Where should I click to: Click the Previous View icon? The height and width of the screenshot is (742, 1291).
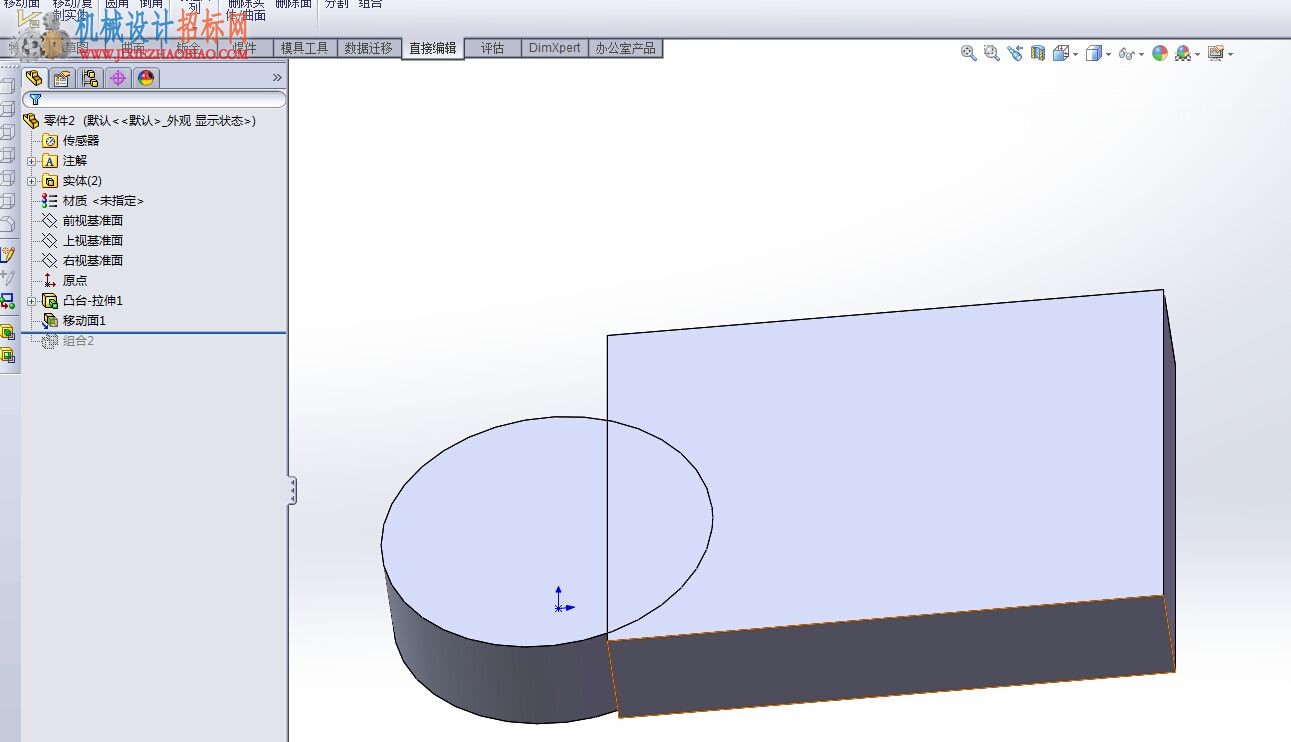tap(1015, 53)
